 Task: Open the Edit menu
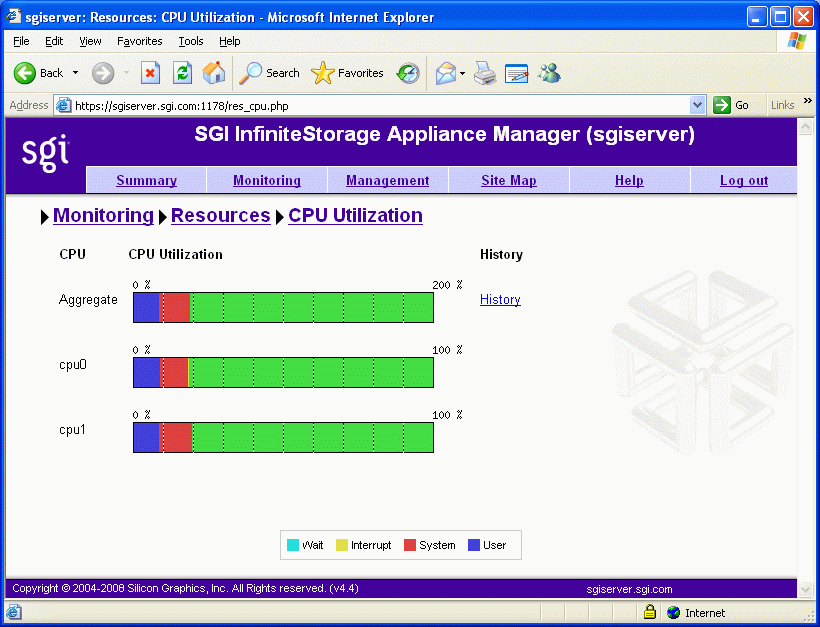(x=54, y=41)
